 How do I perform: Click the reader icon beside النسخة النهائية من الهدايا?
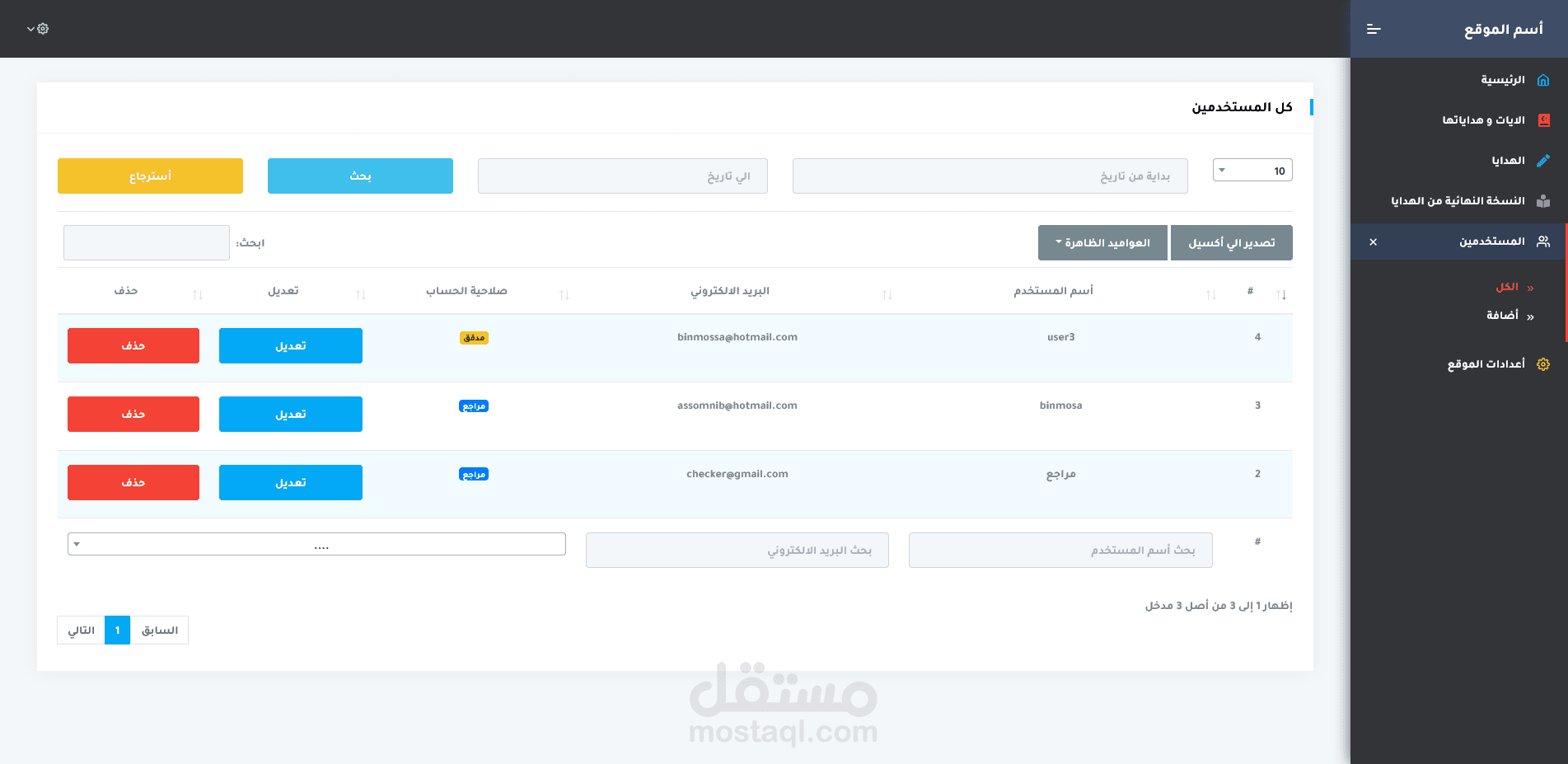click(x=1543, y=201)
